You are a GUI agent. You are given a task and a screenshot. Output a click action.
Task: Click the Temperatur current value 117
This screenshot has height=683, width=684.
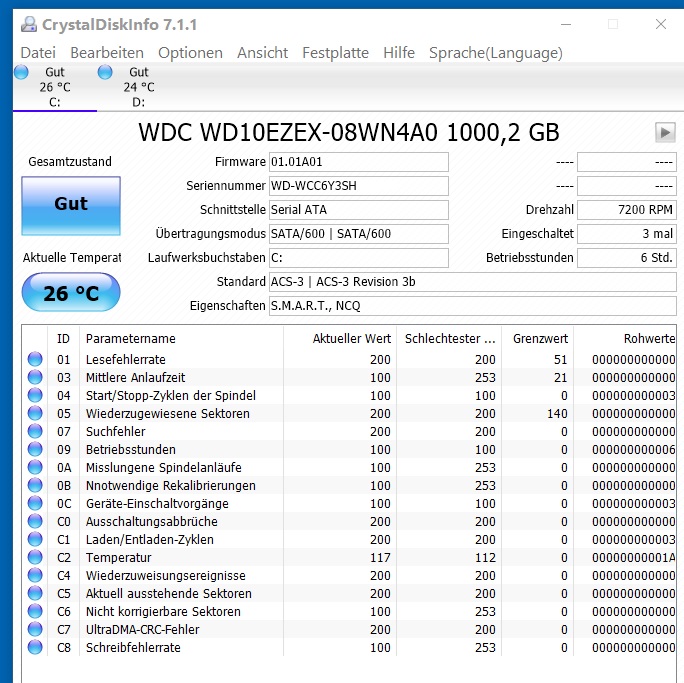click(x=380, y=557)
